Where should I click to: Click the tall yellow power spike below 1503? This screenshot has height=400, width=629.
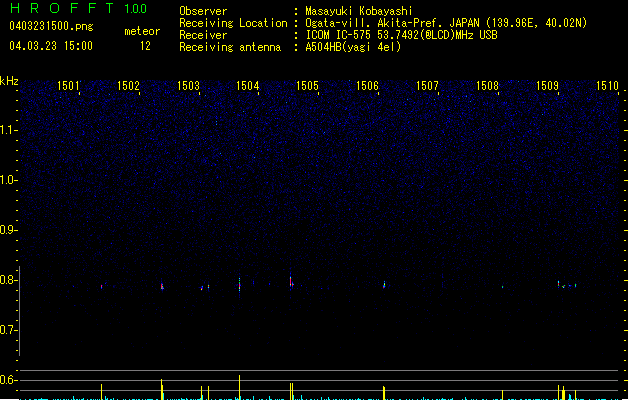point(161,389)
